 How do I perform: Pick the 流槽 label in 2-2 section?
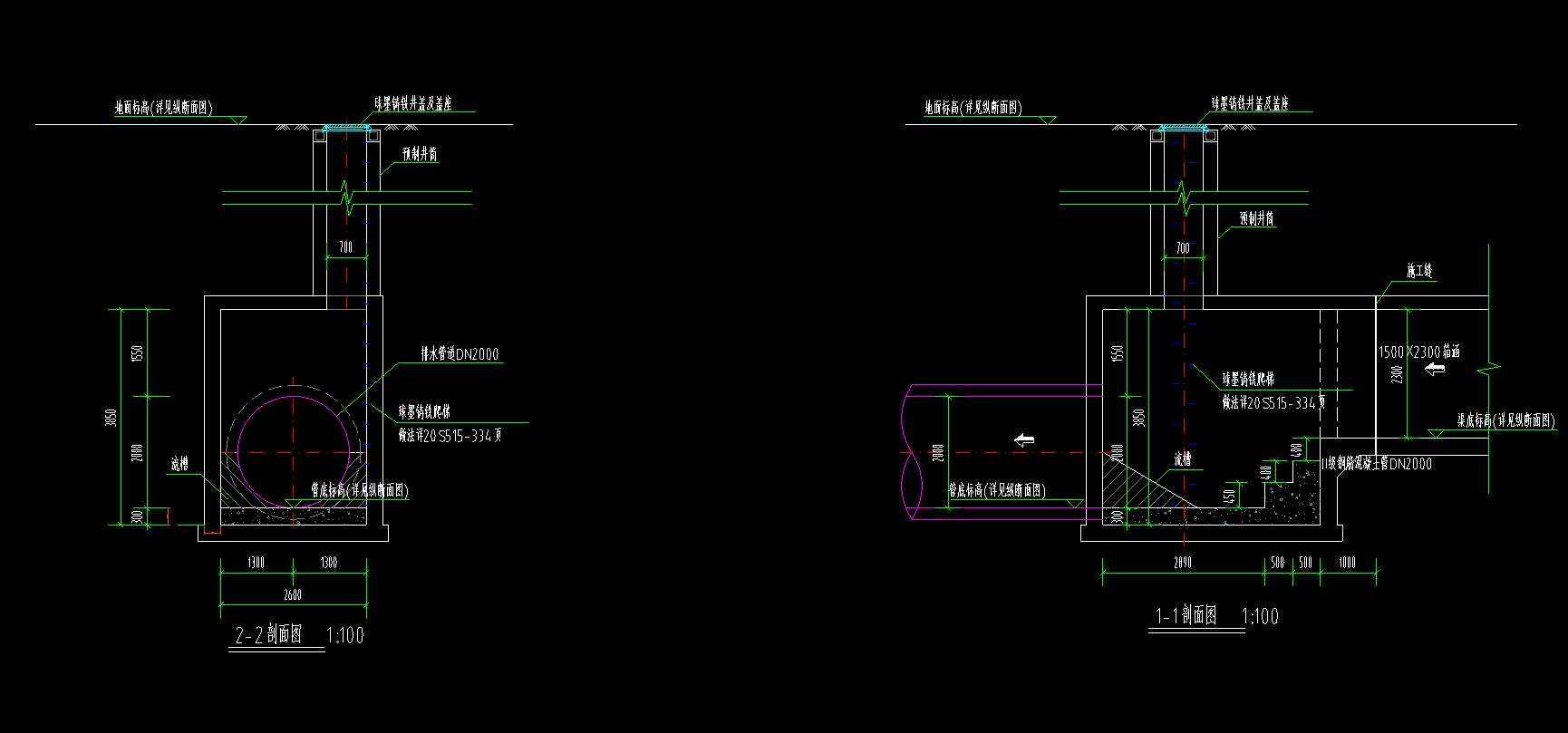(179, 464)
